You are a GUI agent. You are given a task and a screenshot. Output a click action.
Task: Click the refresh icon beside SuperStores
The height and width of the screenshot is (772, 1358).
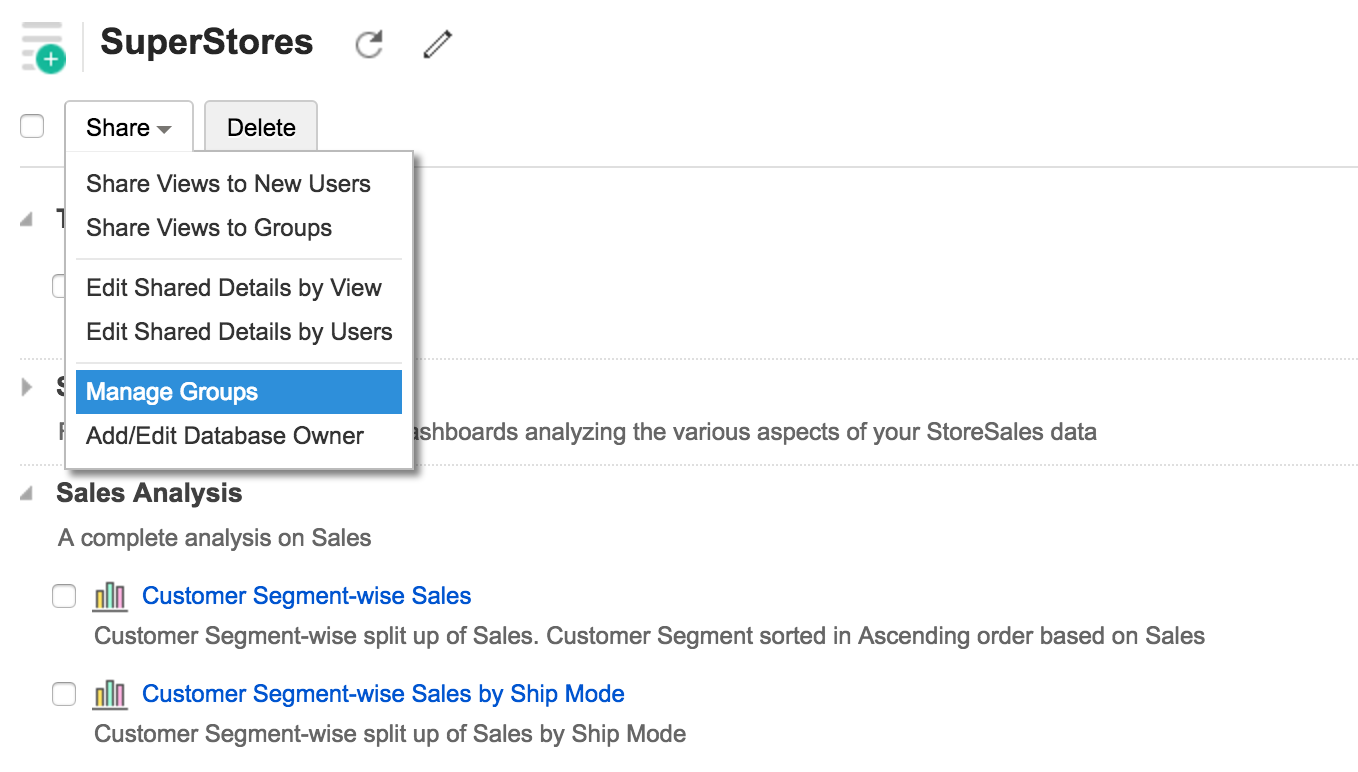point(369,44)
